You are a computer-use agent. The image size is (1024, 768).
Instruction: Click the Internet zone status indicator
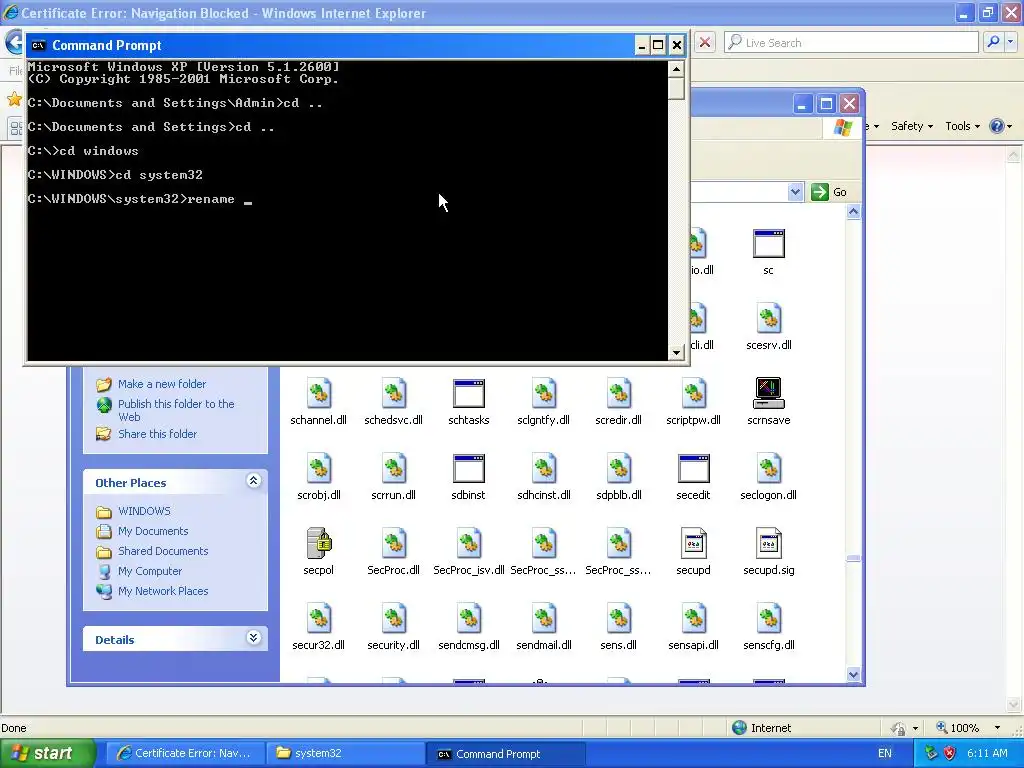point(761,728)
